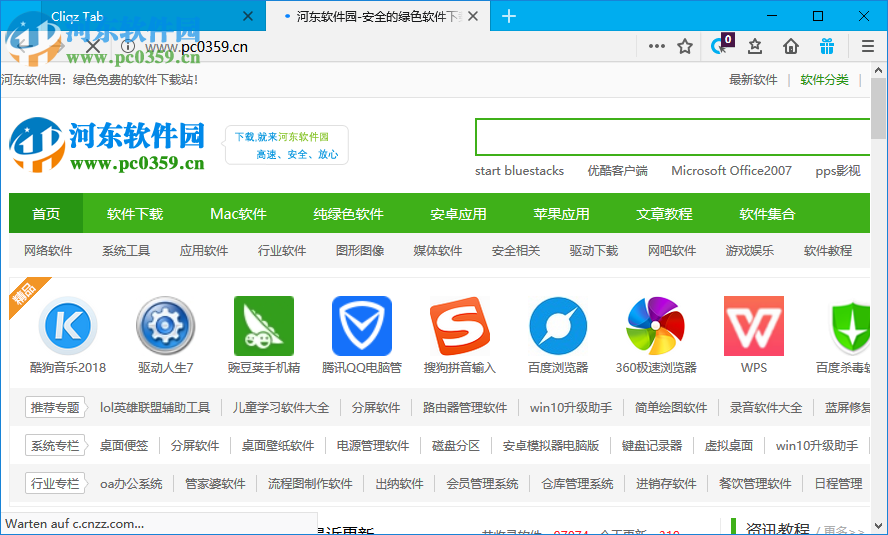
Task: Open a new tab
Action: tap(509, 16)
